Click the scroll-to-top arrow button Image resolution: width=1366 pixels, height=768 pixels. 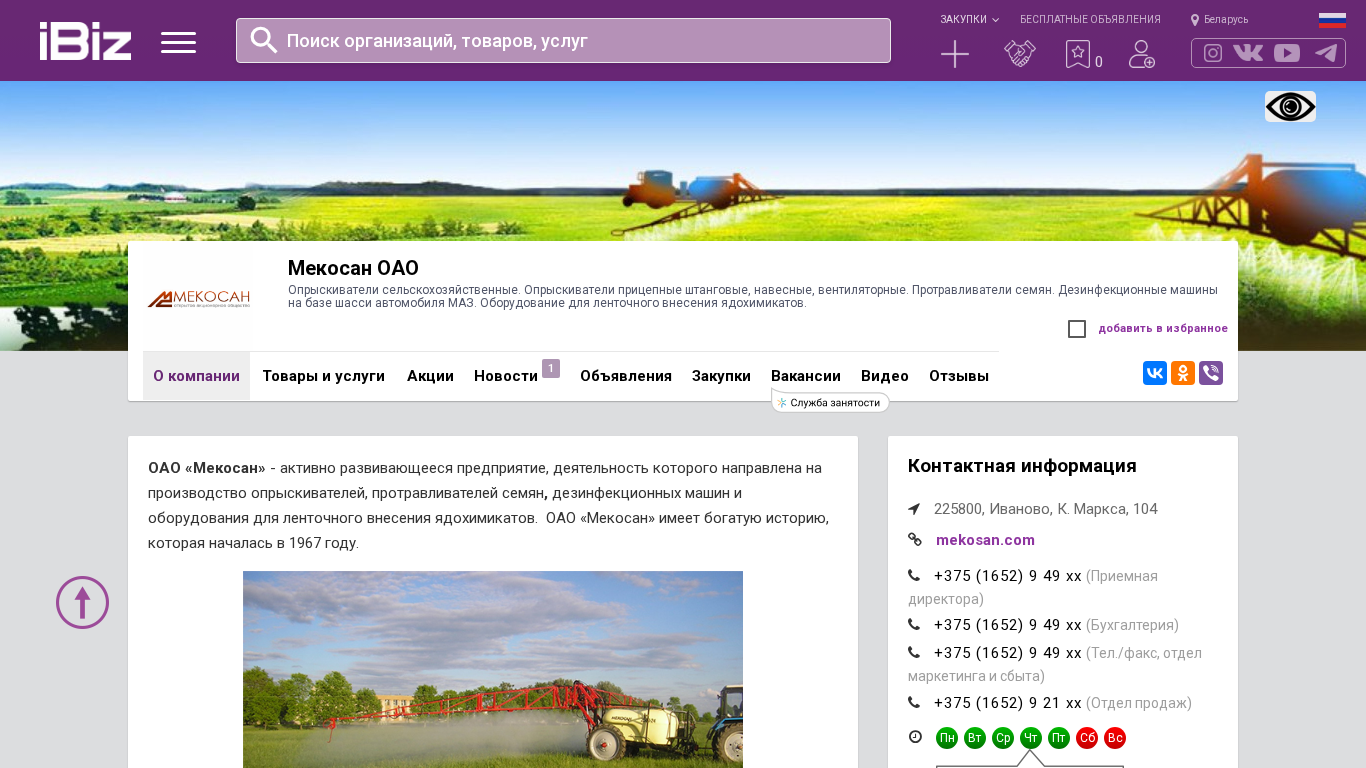coord(82,602)
